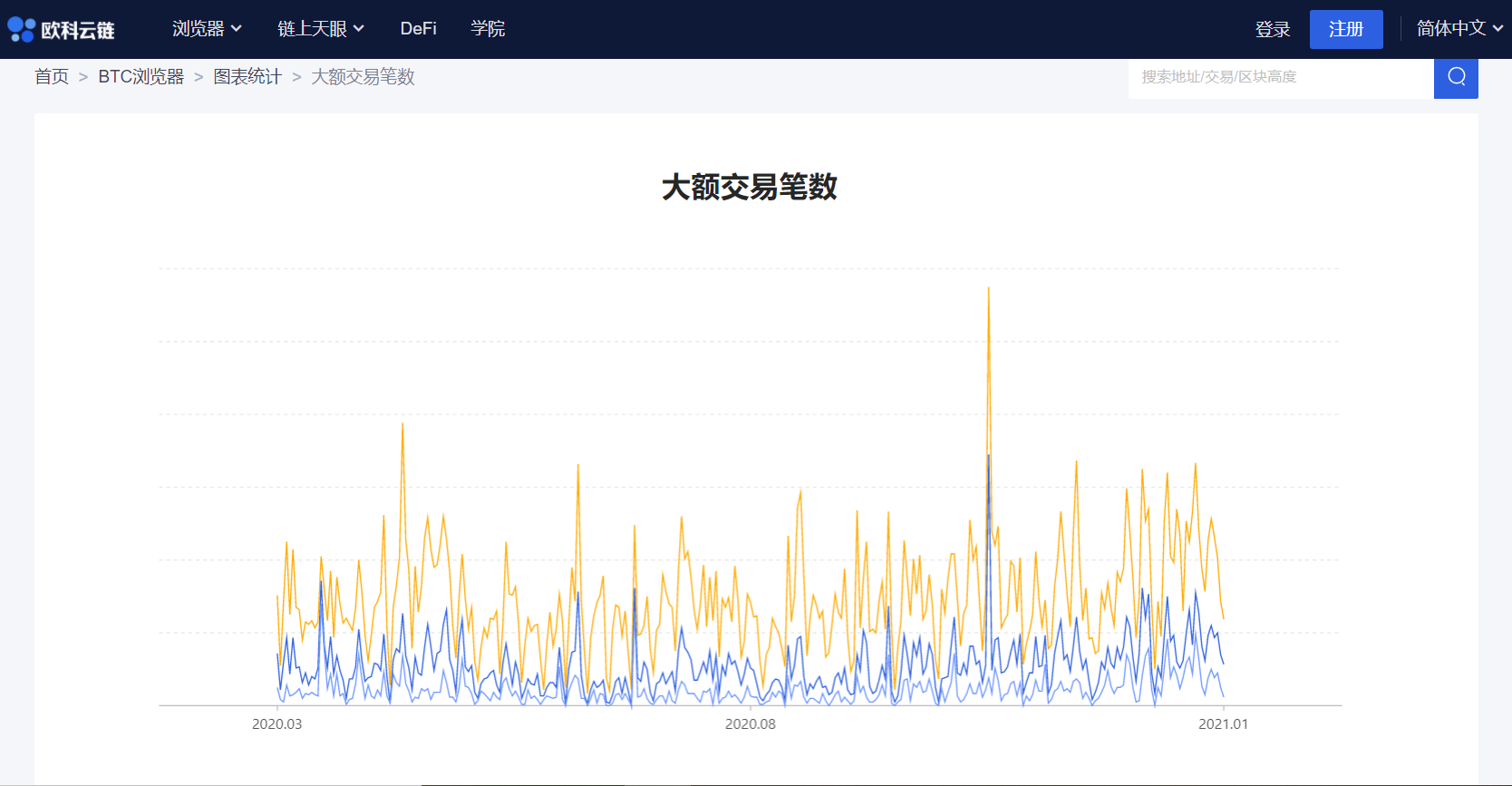The width and height of the screenshot is (1512, 786).
Task: Click the OKLink logo icon
Action: coord(22,30)
